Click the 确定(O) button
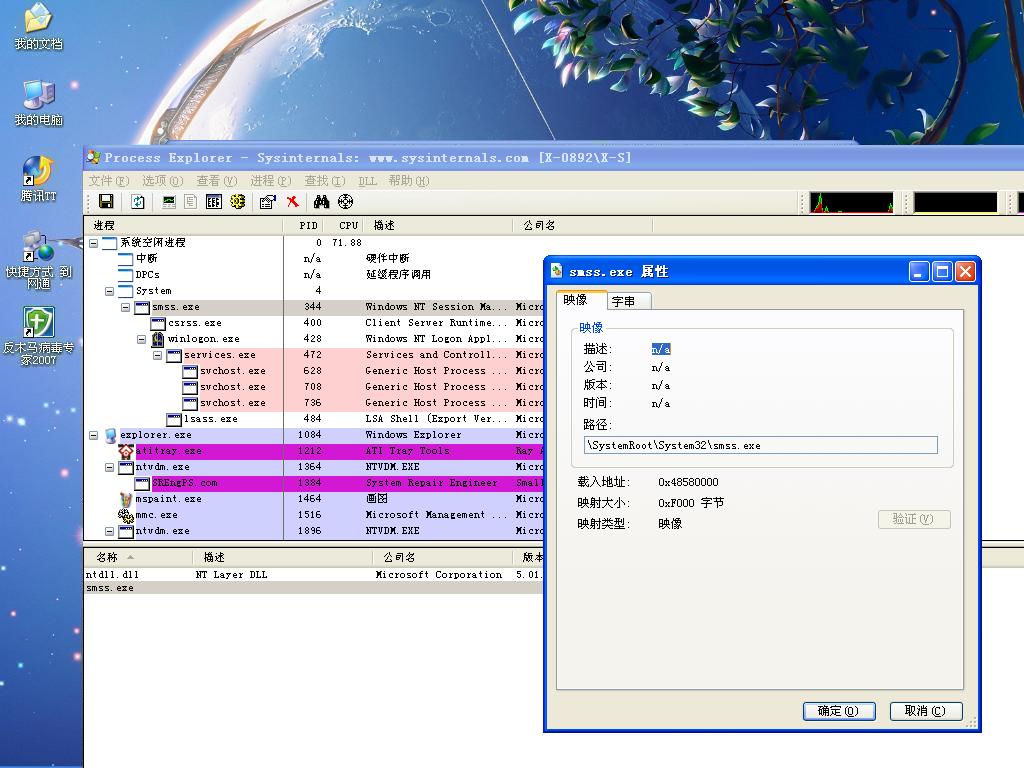 [x=838, y=711]
